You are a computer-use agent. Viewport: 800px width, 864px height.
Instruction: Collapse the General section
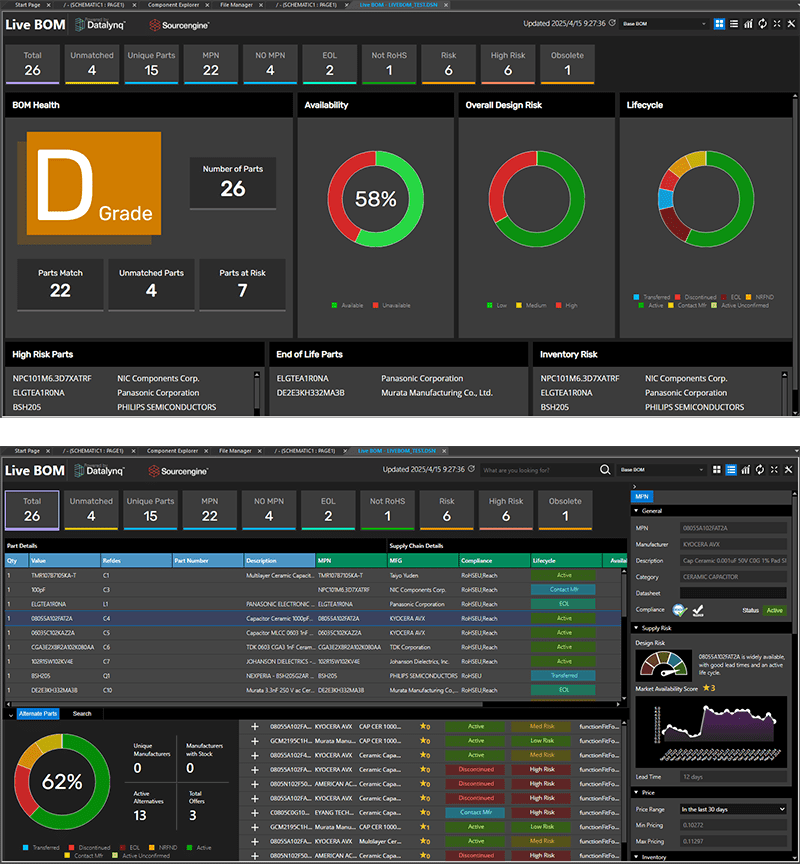click(636, 511)
